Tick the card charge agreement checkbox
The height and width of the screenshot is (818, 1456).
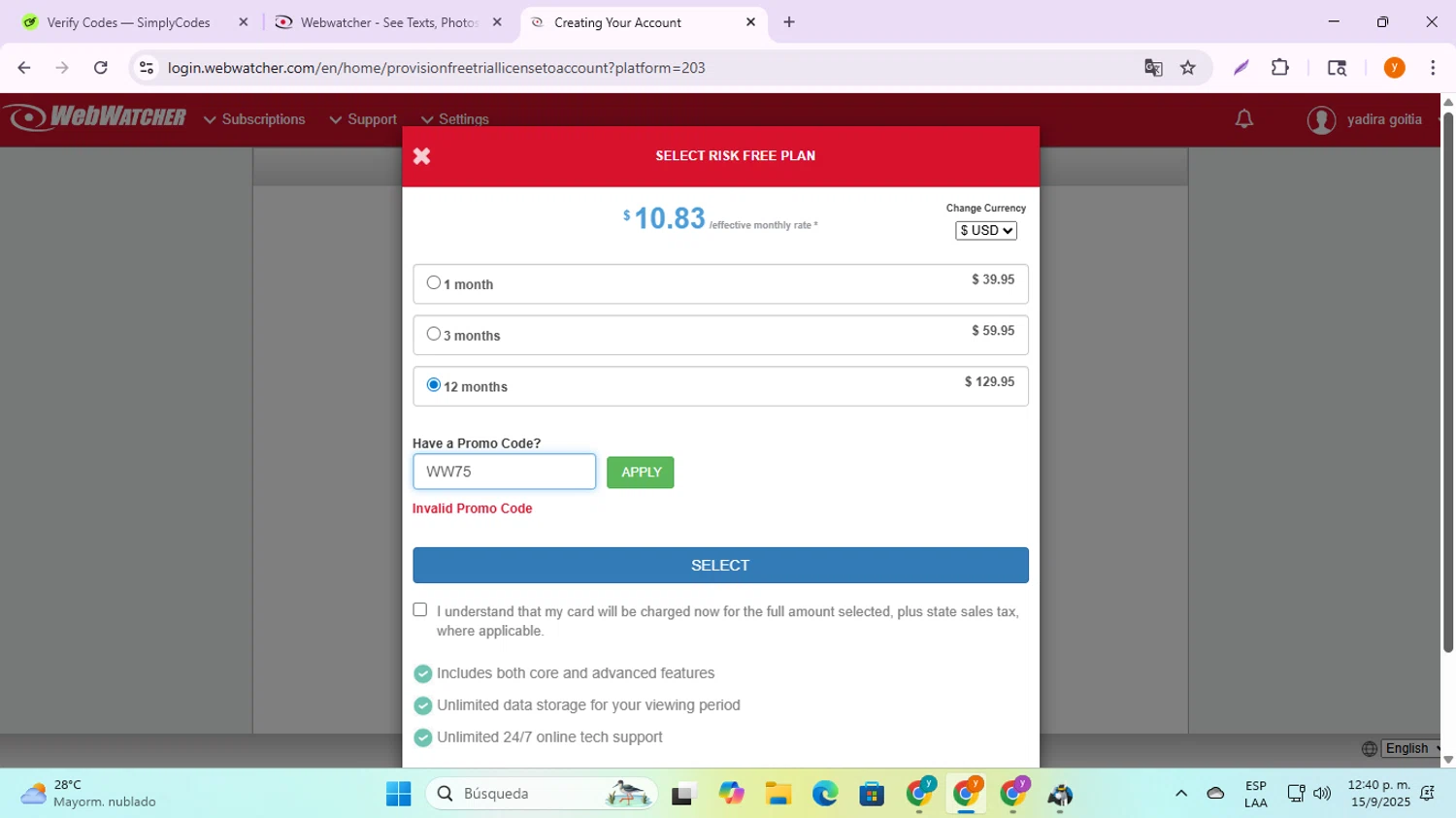pyautogui.click(x=420, y=609)
